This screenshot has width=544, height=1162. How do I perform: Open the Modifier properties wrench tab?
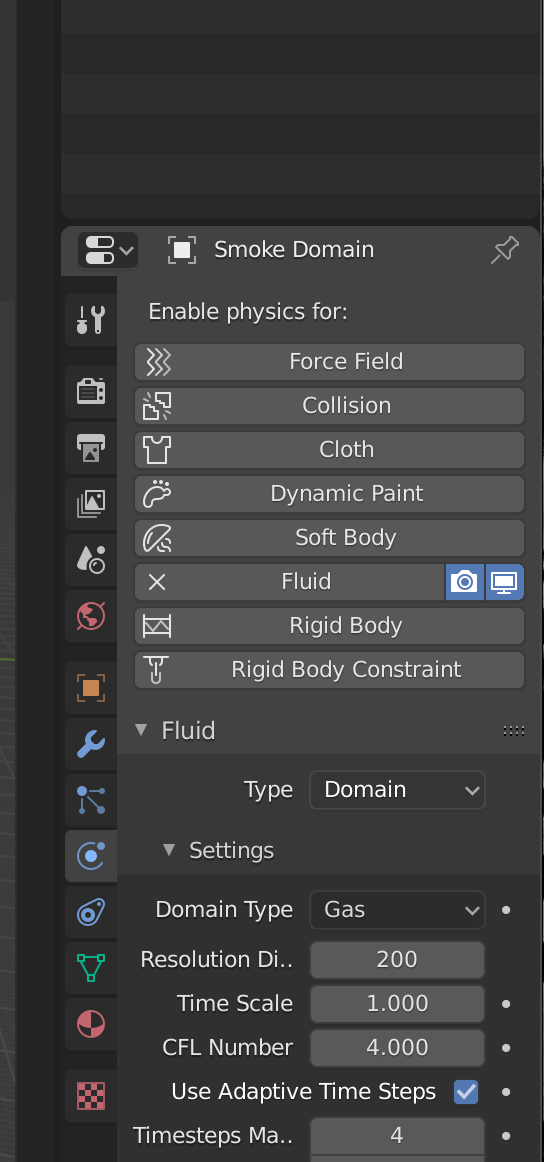click(x=91, y=743)
